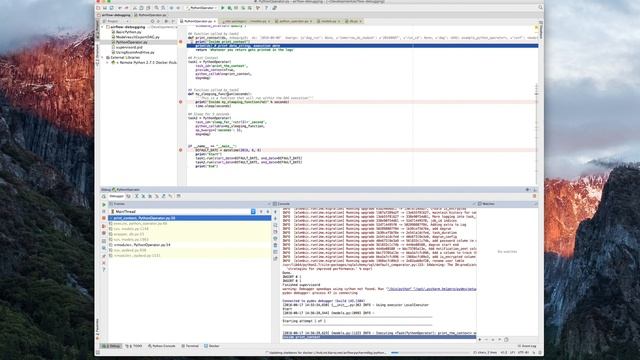This screenshot has height=360, width=640.
Task: Select UsingRoomAndHive.py in project tree
Action: (134, 52)
